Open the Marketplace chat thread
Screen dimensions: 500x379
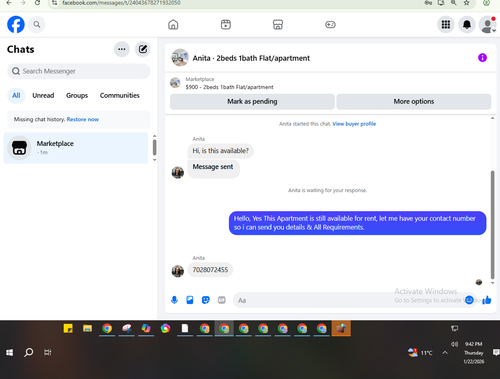(x=76, y=148)
